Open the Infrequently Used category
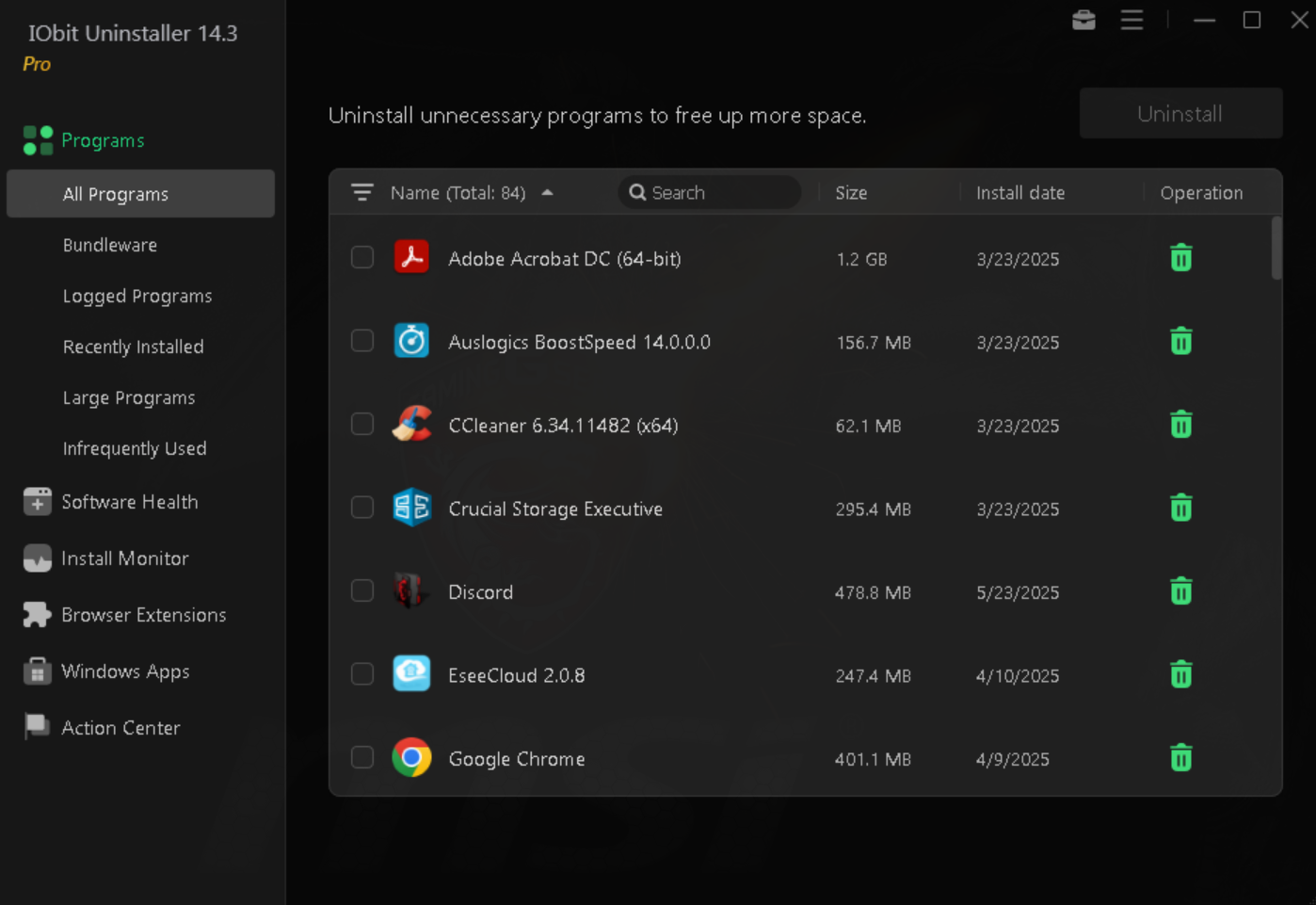This screenshot has height=905, width=1316. [135, 448]
